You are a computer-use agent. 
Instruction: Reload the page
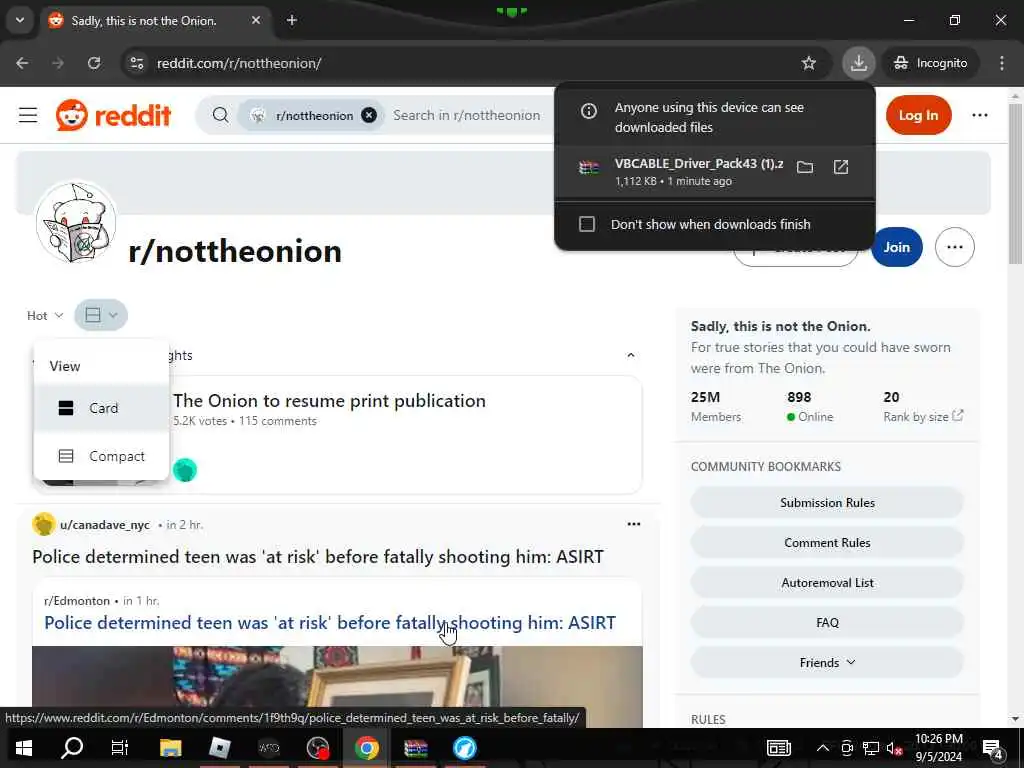(94, 63)
